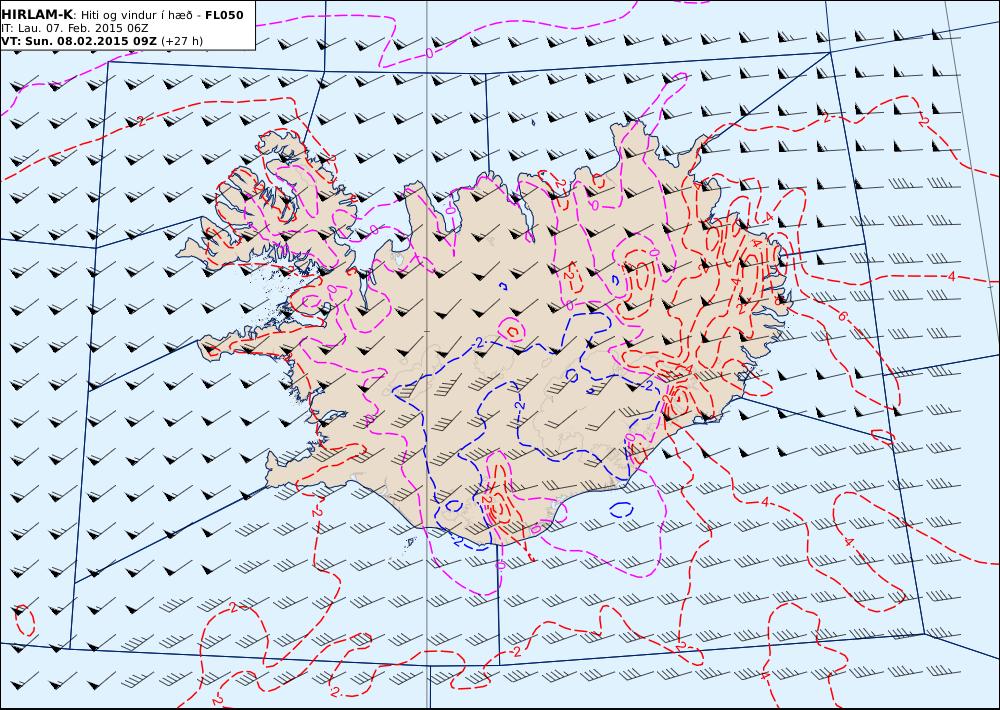Click the HIRLAM-K model title
Viewport: 1000px width, 710px height.
click(37, 15)
